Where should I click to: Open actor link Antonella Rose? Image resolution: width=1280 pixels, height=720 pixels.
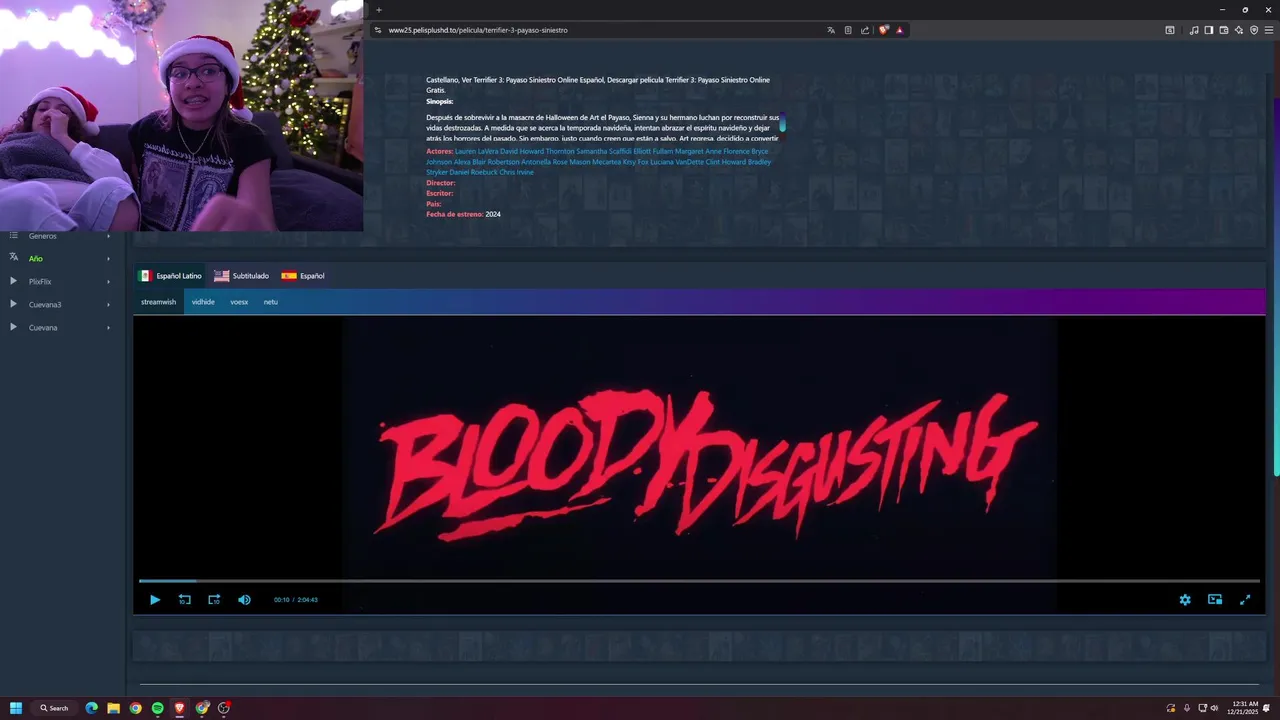tap(544, 162)
